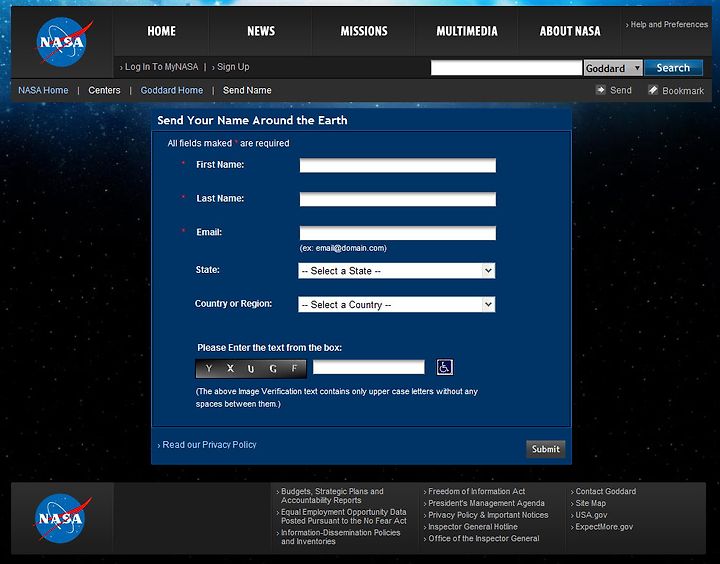
Task: Click the captcha text entry field
Action: (369, 367)
